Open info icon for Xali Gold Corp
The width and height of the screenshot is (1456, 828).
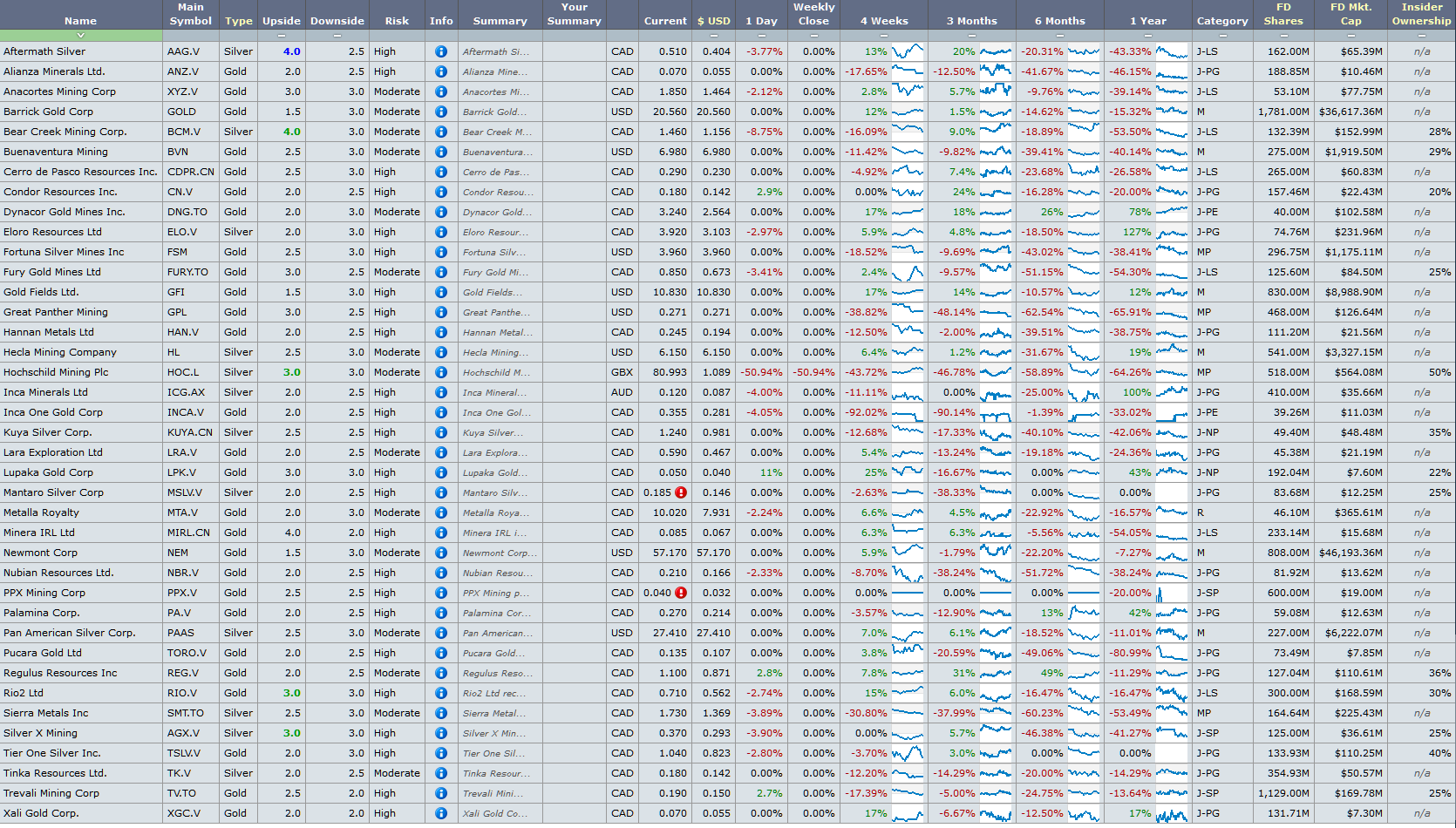(441, 813)
